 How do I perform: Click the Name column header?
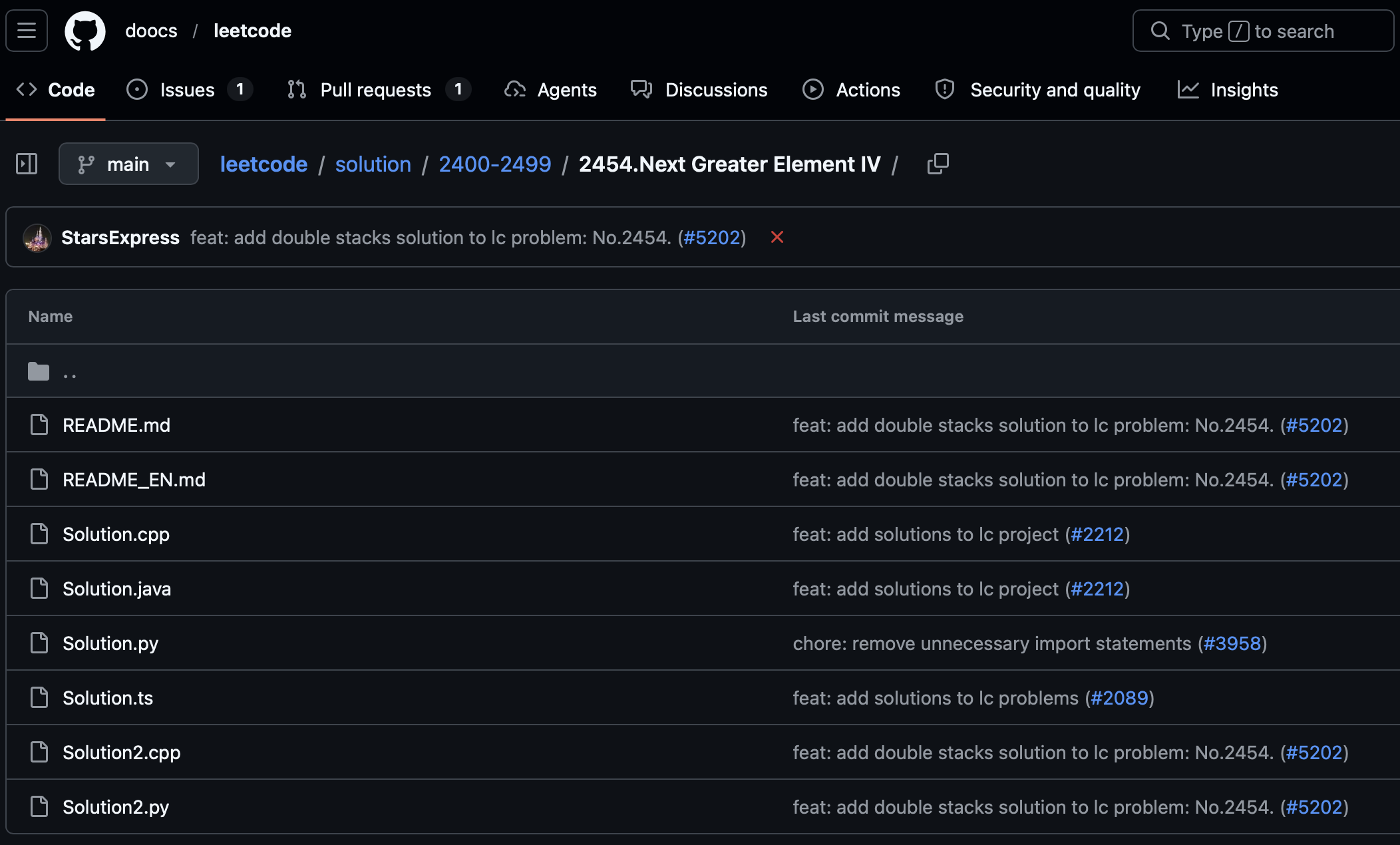pos(51,316)
